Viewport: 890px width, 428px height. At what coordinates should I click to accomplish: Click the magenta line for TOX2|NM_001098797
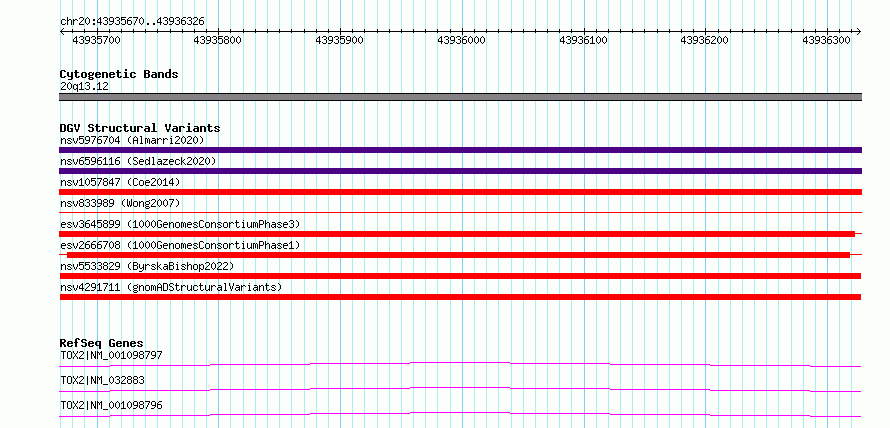tap(460, 364)
